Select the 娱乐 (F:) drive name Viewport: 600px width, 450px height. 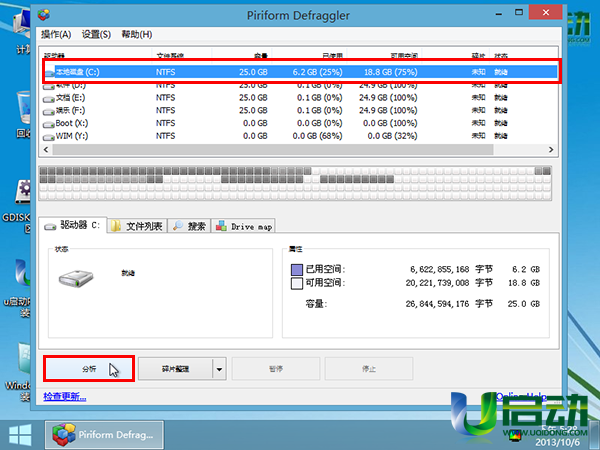70,110
